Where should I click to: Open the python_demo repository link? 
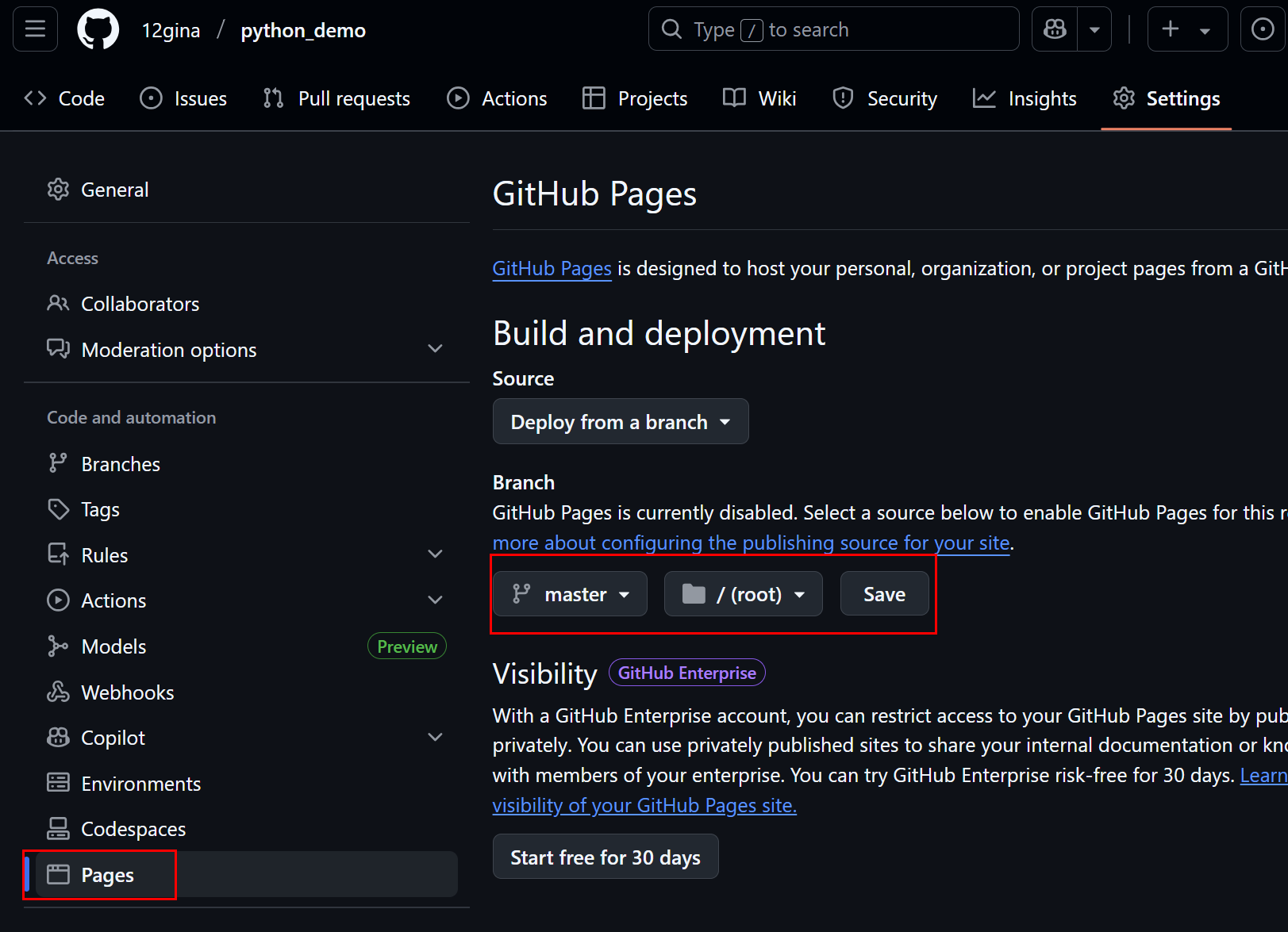(303, 30)
